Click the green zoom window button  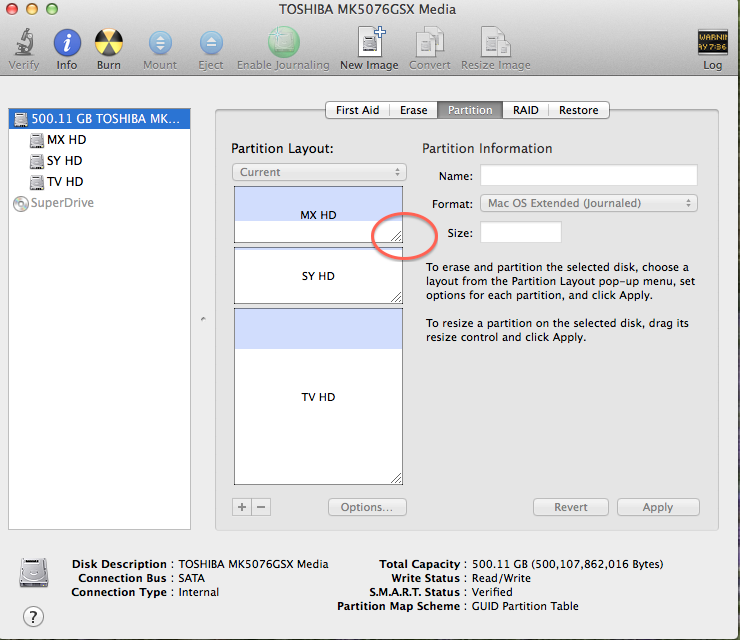[x=52, y=9]
